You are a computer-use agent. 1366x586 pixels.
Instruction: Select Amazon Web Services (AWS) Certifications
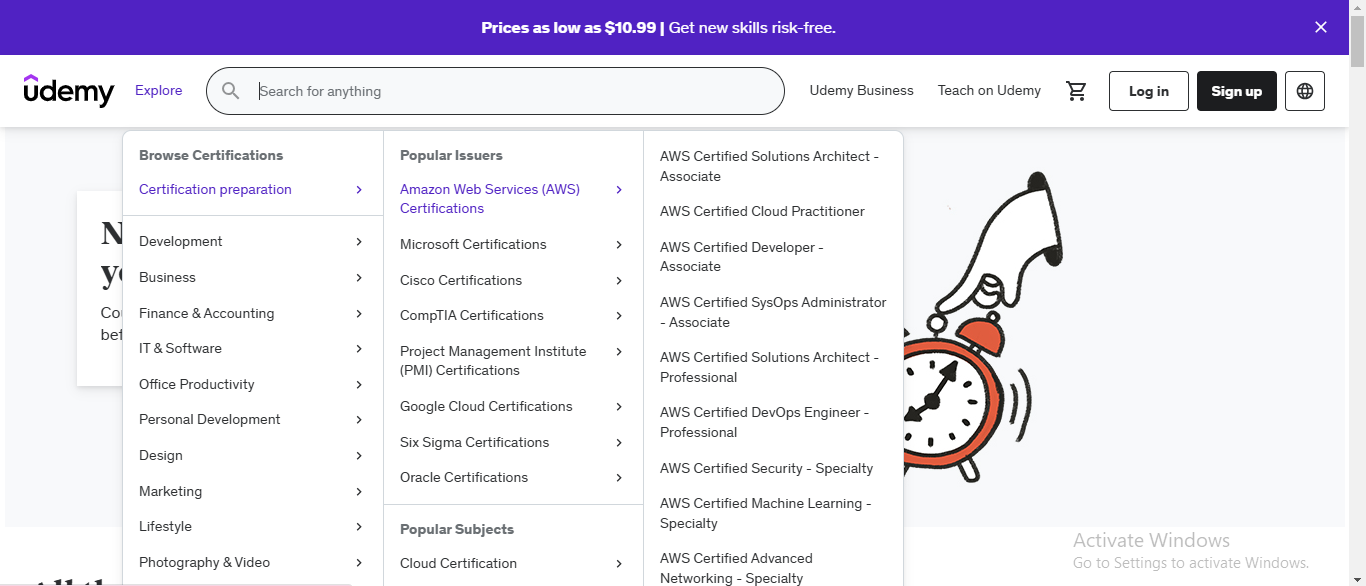tap(513, 199)
